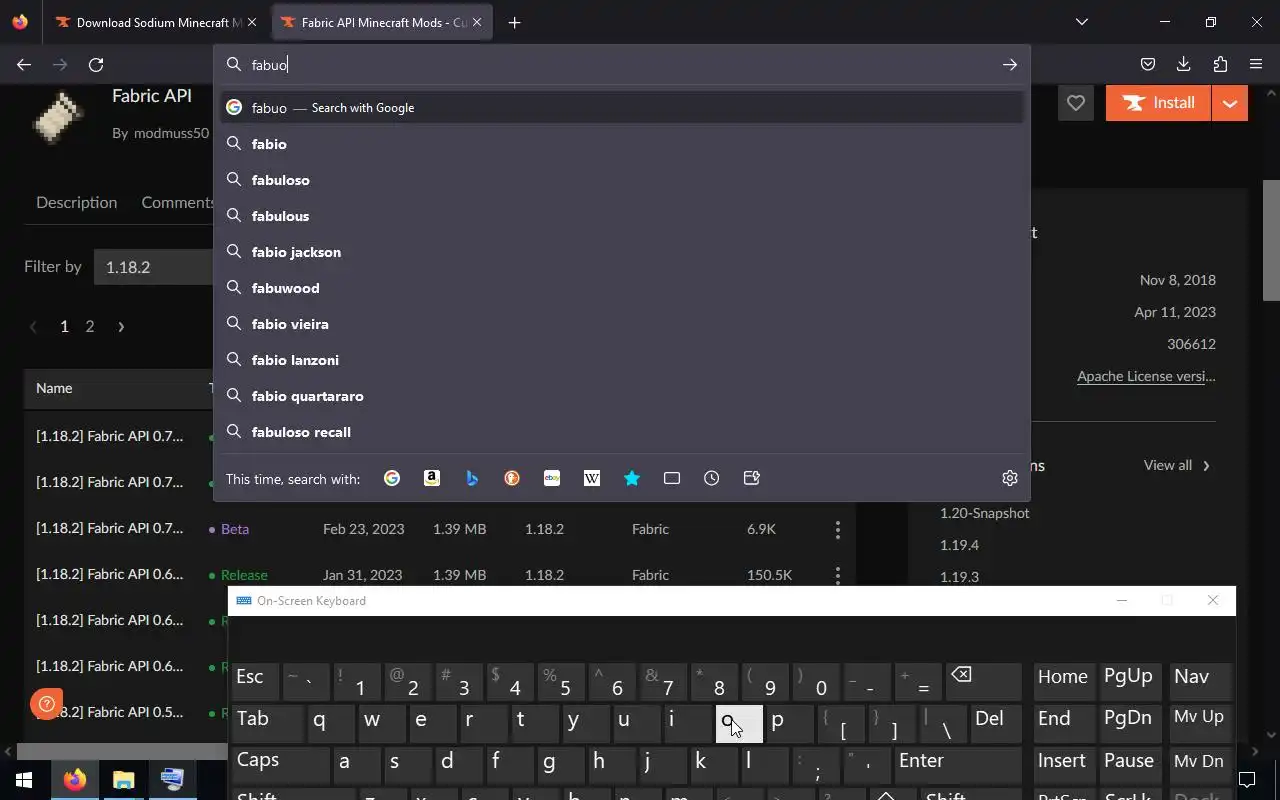Tap the Enter key on the on-screen keyboard
1280x800 pixels.
coord(958,763)
